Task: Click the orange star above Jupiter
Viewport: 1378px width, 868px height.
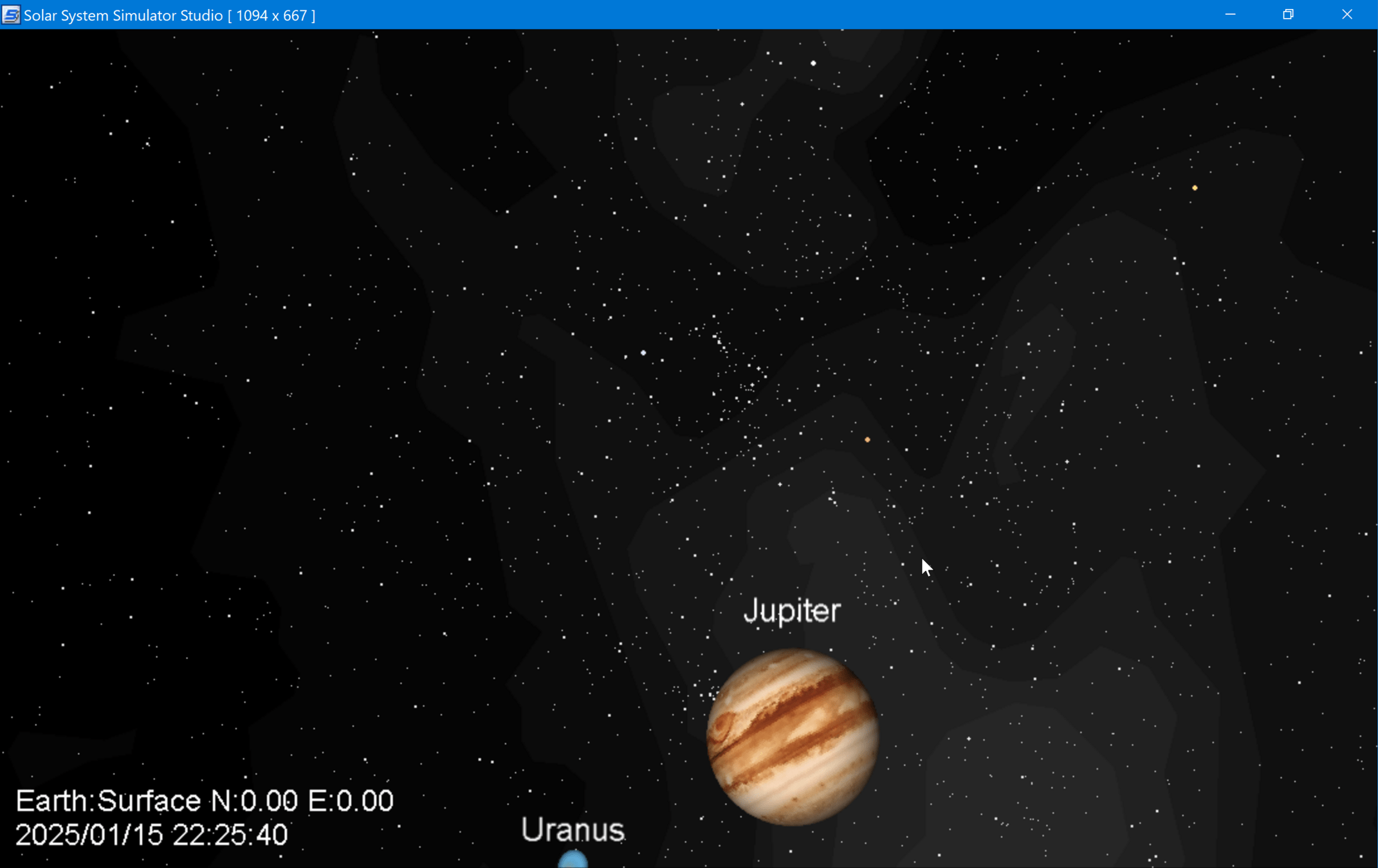Action: (867, 440)
